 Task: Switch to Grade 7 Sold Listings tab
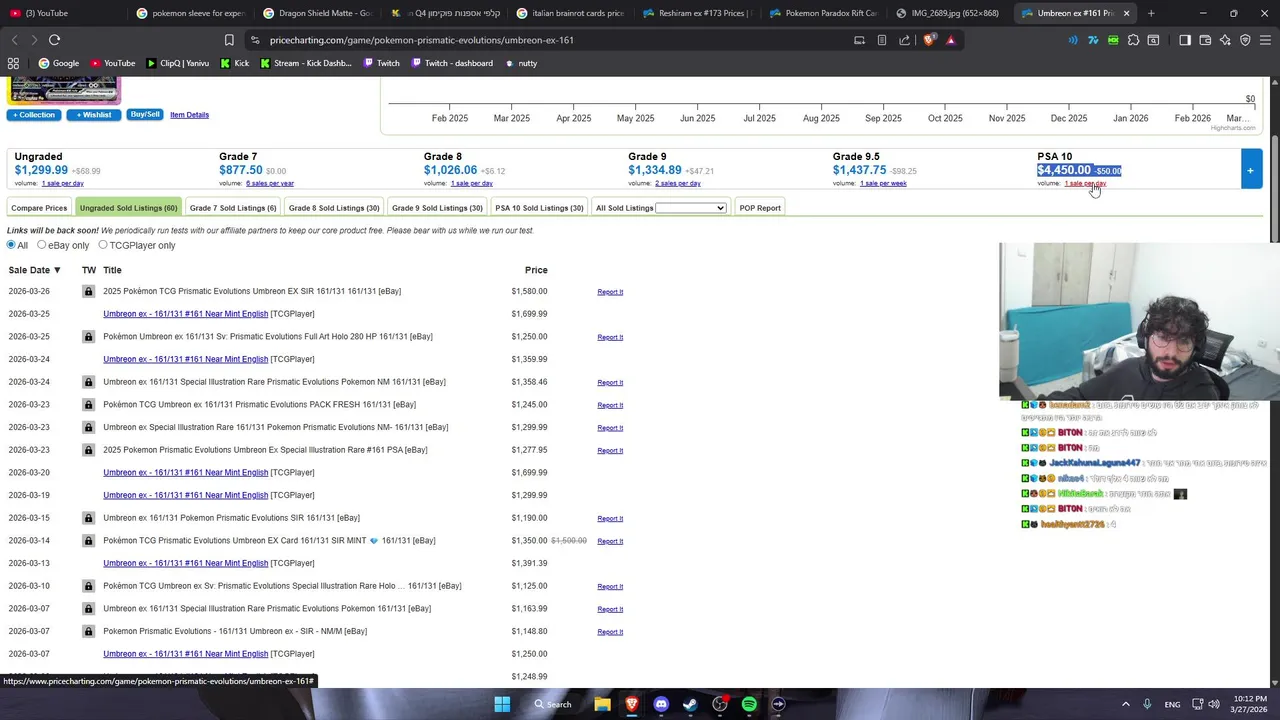232,208
